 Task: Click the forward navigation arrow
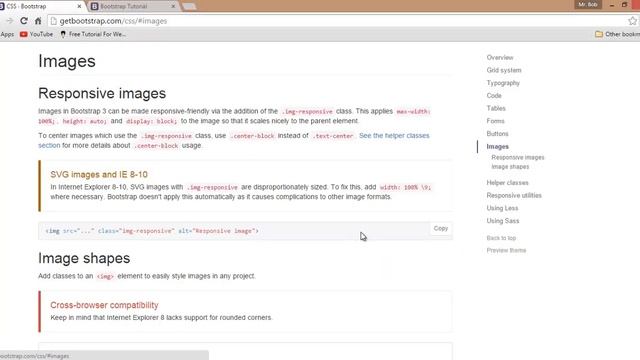9,21
